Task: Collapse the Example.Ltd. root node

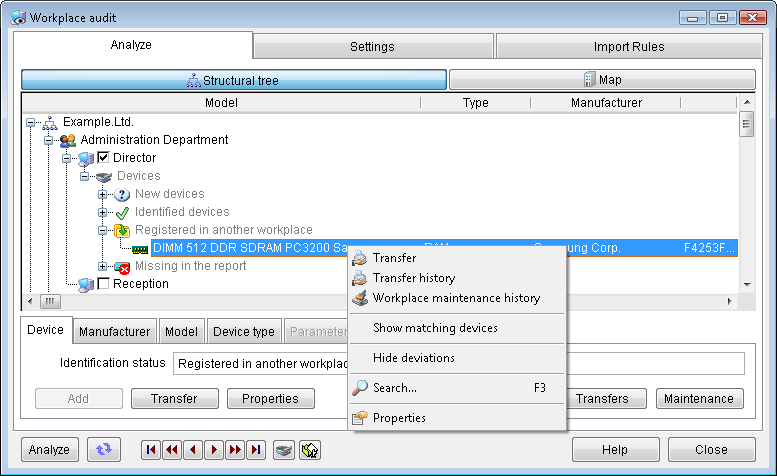Action: pos(31,122)
